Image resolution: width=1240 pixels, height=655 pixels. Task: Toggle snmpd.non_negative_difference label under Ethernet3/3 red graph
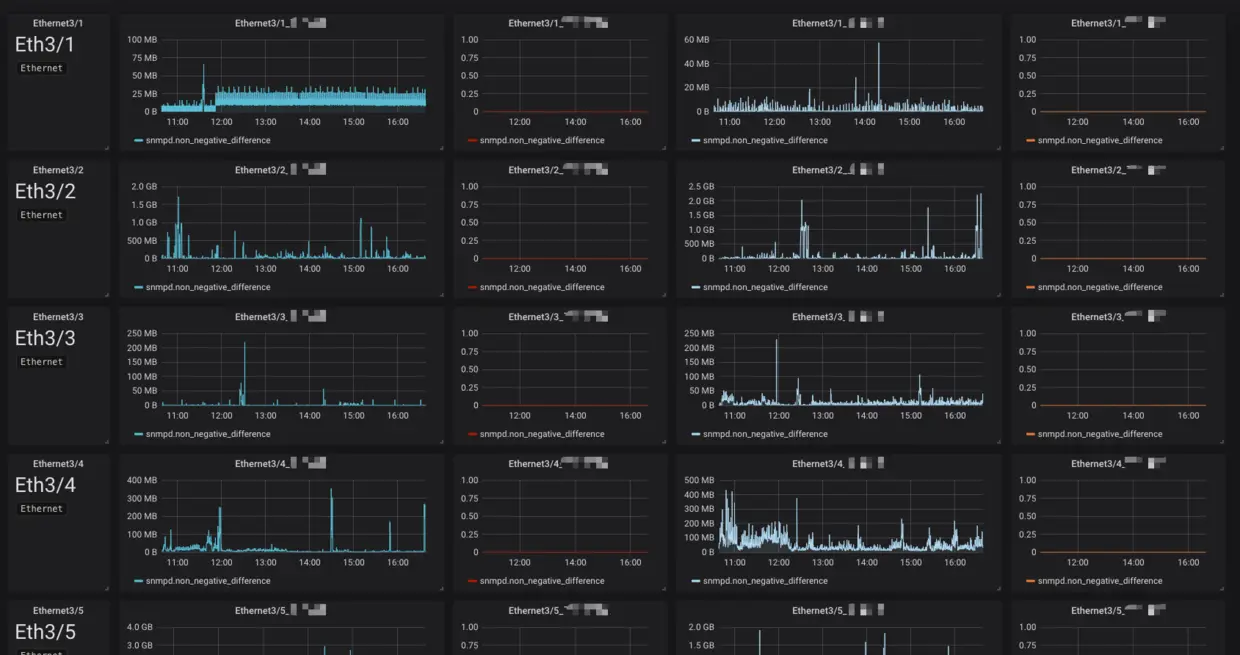pos(542,434)
